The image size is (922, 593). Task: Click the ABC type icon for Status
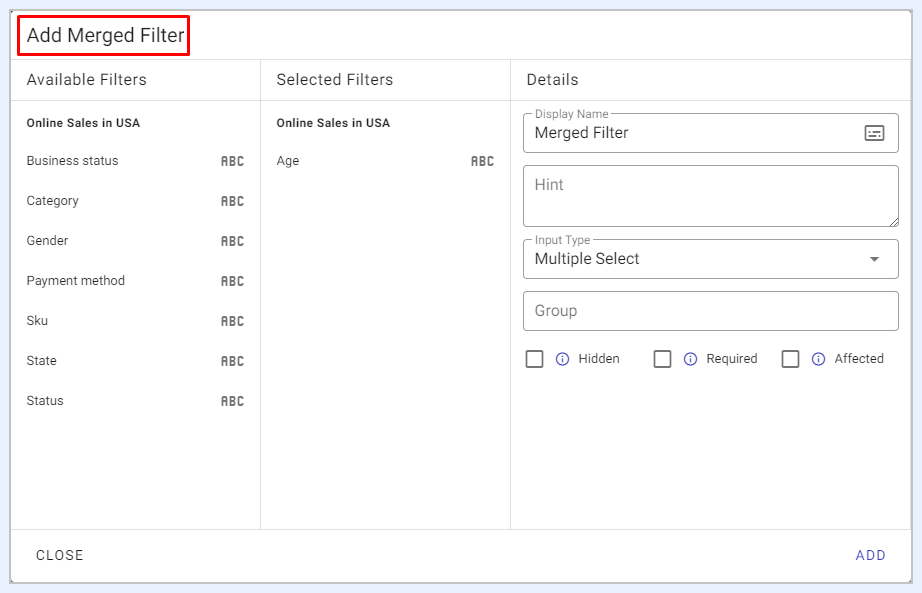(232, 401)
